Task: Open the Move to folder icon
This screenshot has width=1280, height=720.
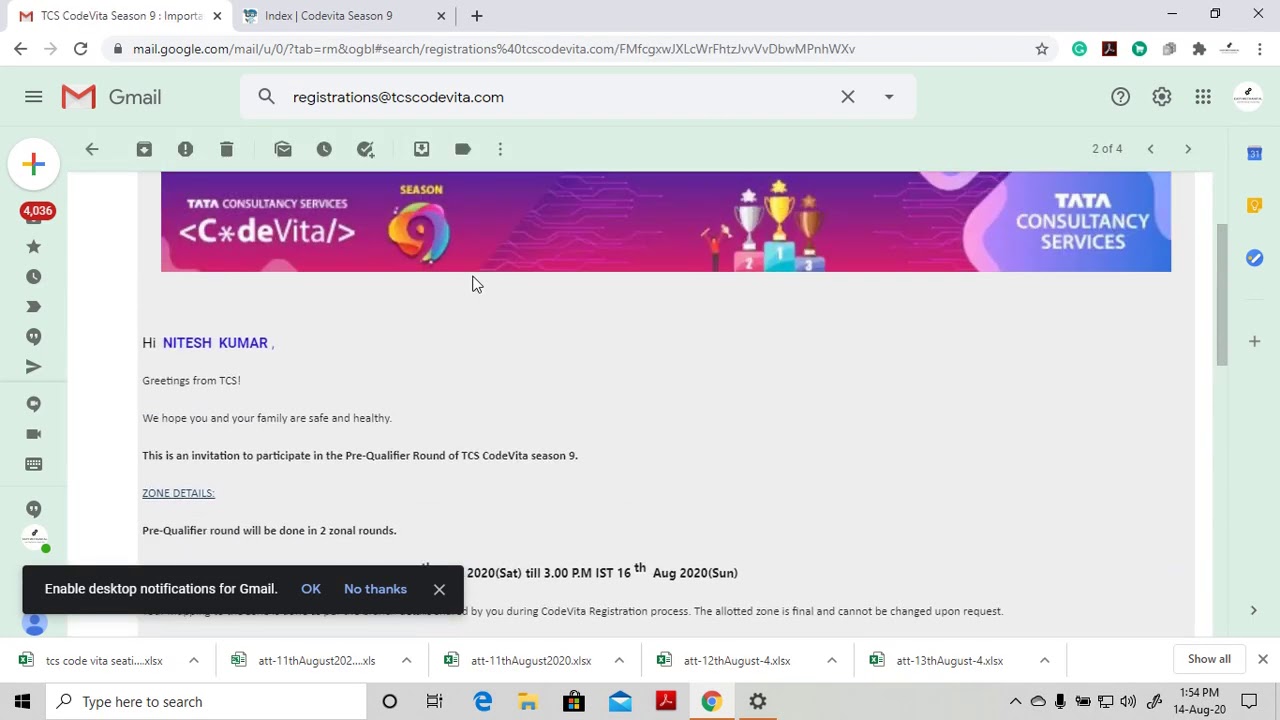Action: [x=421, y=149]
